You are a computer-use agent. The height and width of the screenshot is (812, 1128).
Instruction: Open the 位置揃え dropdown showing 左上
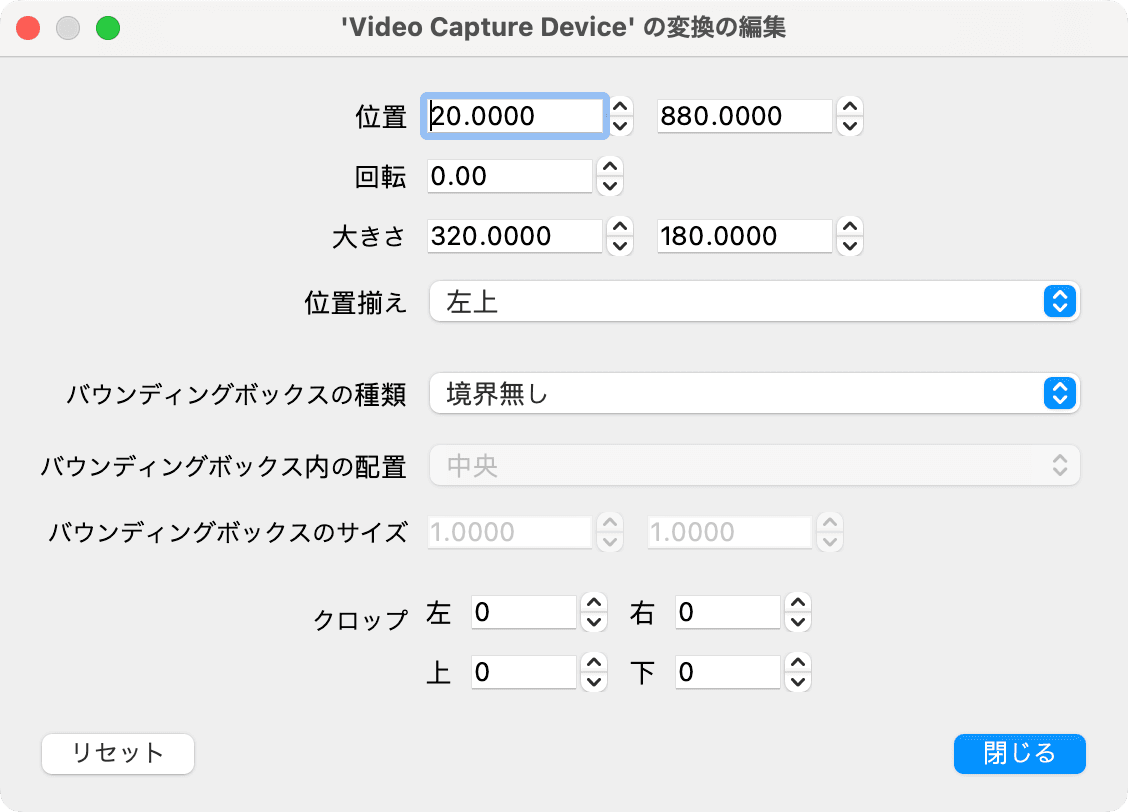[x=755, y=301]
